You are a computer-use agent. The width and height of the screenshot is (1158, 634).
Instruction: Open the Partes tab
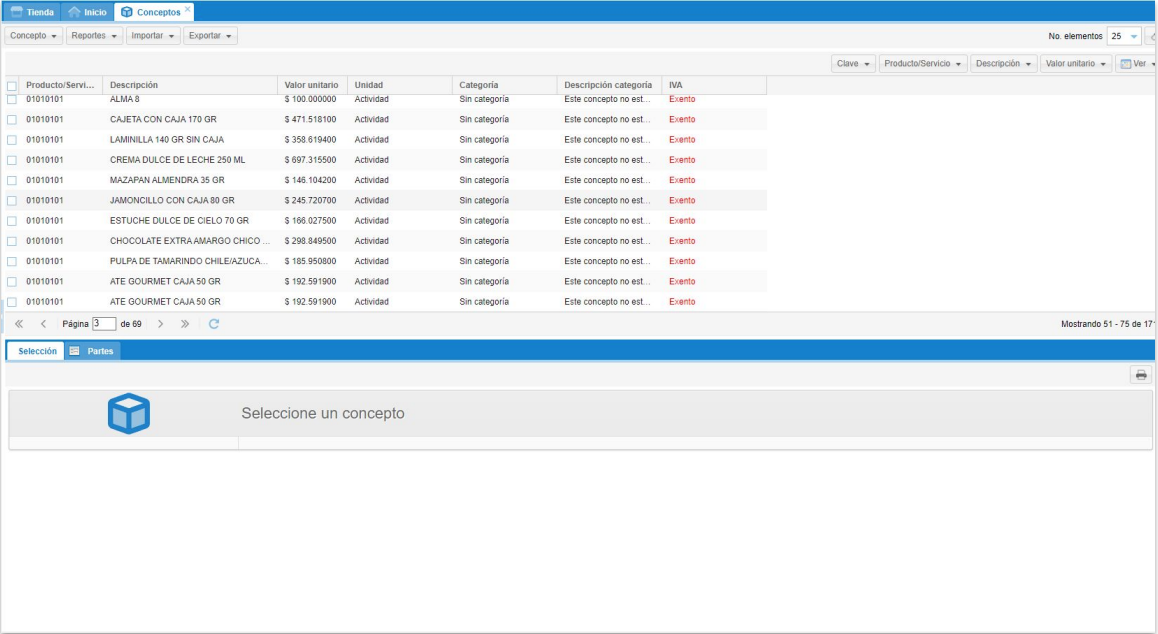tap(93, 351)
